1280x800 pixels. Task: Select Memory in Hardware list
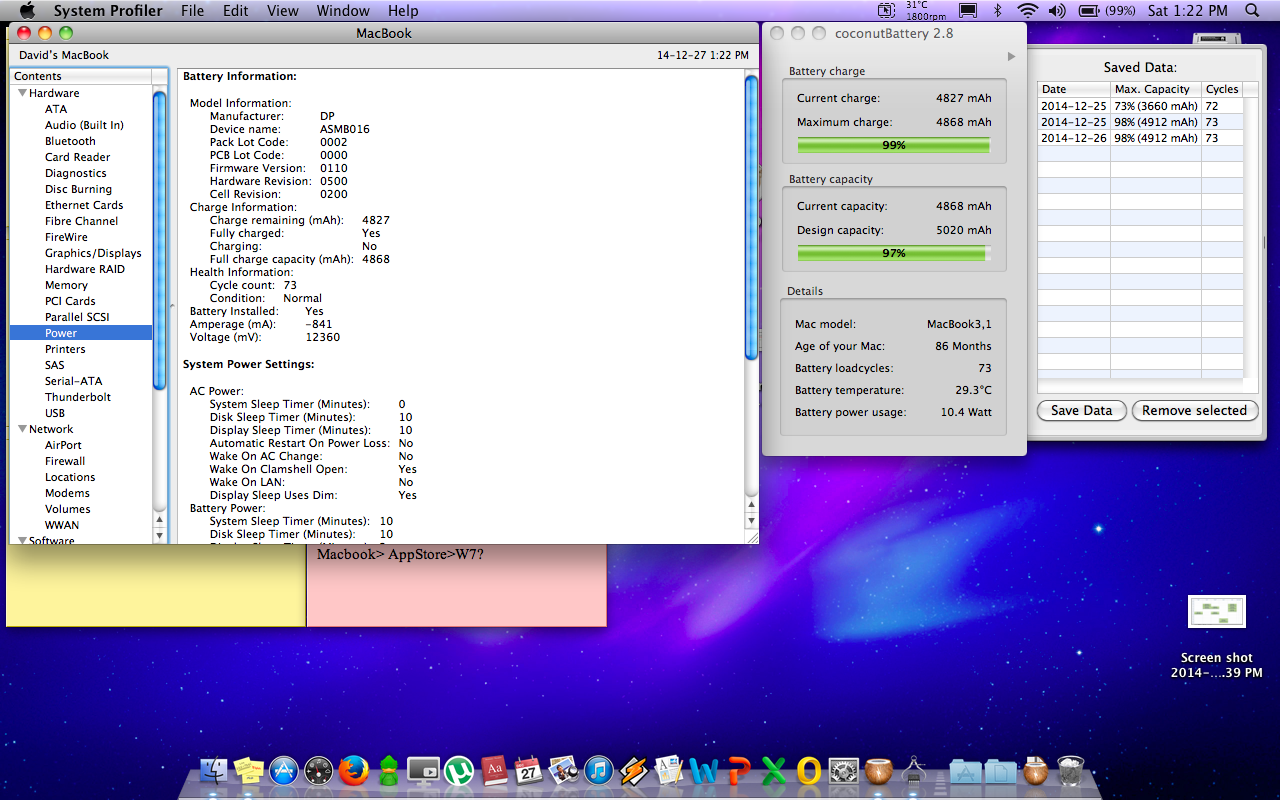click(81, 285)
